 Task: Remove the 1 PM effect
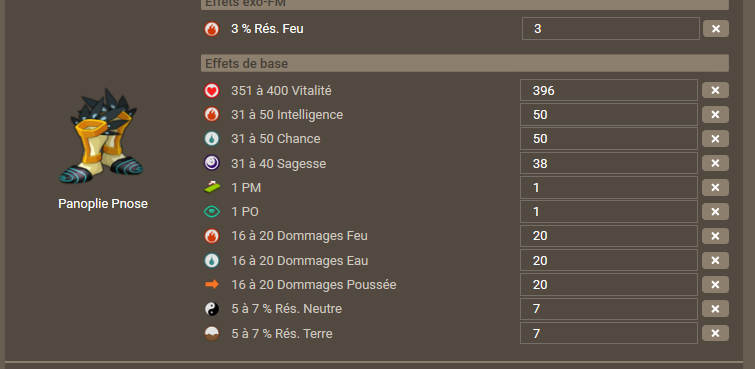(x=715, y=187)
